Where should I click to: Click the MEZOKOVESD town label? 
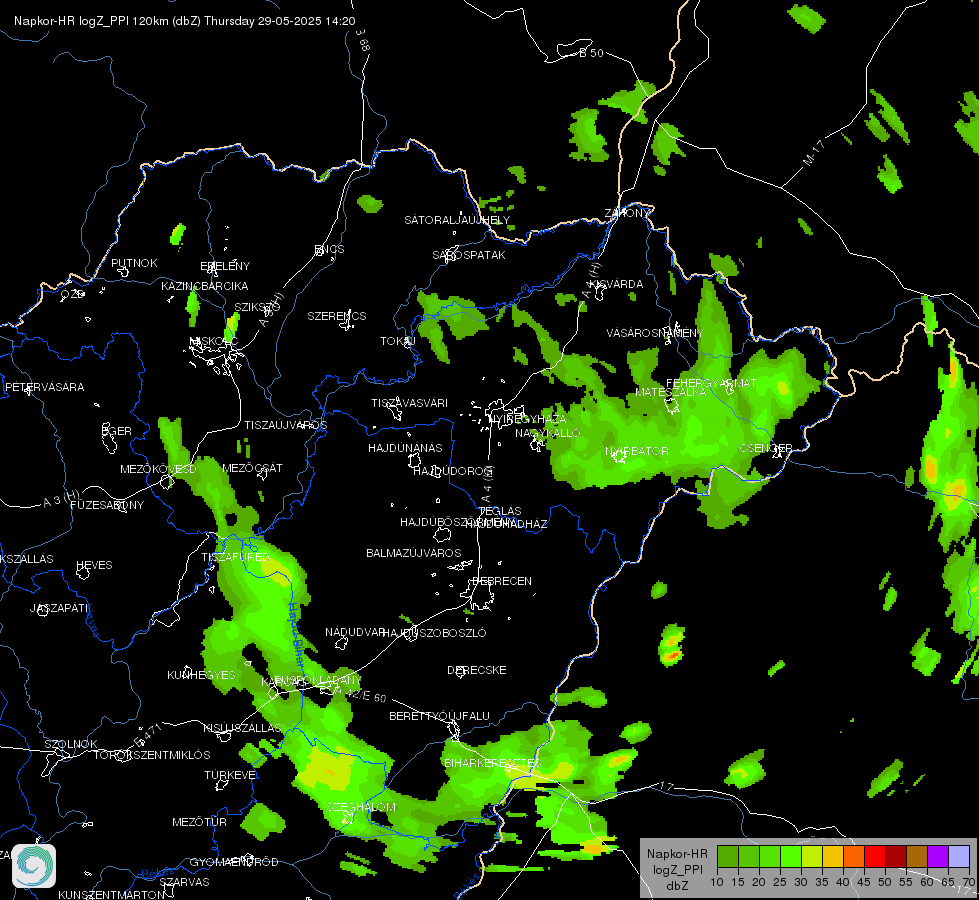pyautogui.click(x=158, y=469)
